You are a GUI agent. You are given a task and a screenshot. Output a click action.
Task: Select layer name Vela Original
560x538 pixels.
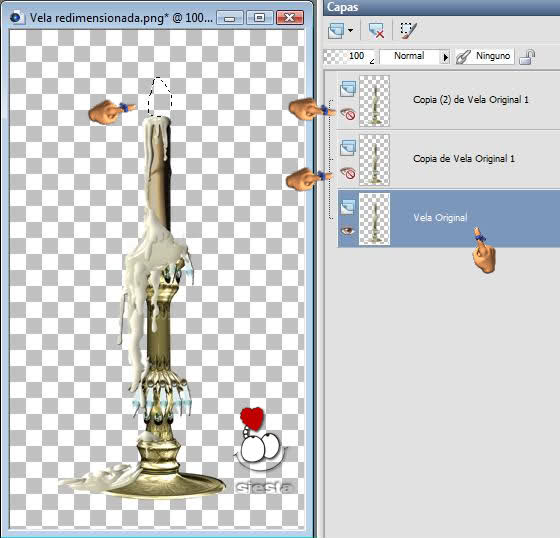pos(440,218)
